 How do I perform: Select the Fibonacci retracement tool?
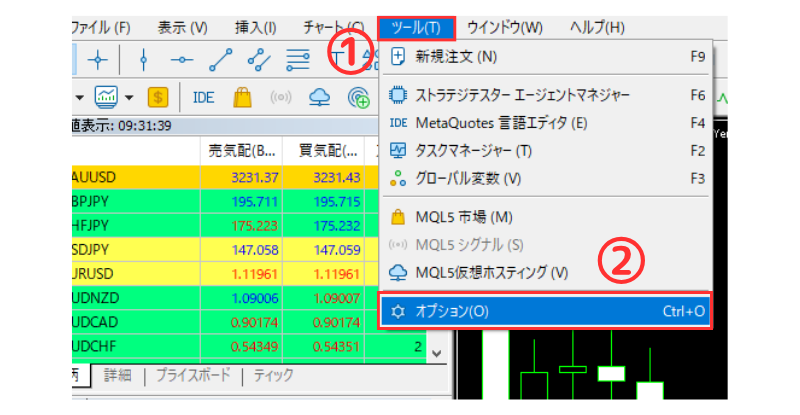coord(298,60)
